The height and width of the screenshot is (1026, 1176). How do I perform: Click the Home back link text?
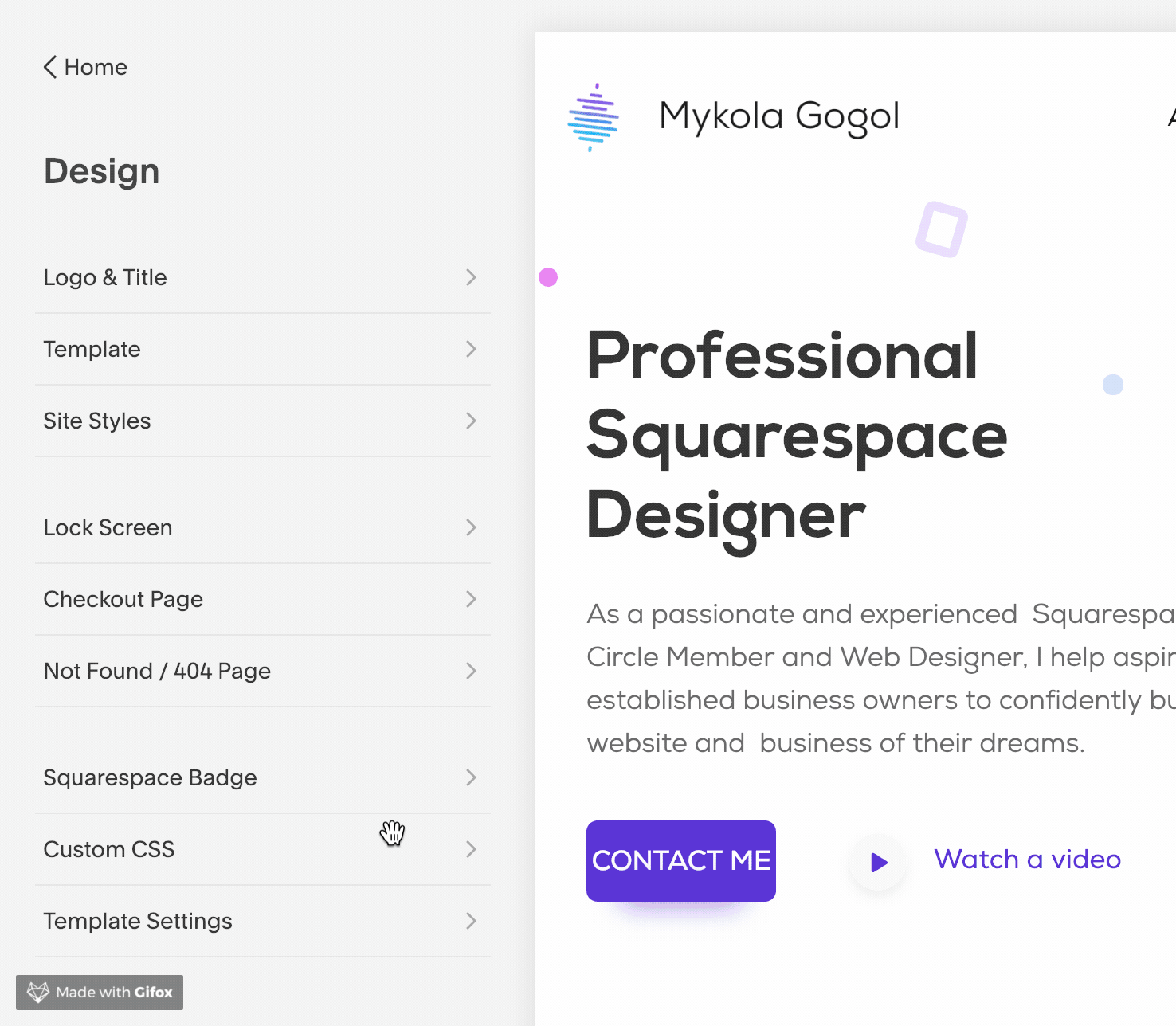(96, 67)
